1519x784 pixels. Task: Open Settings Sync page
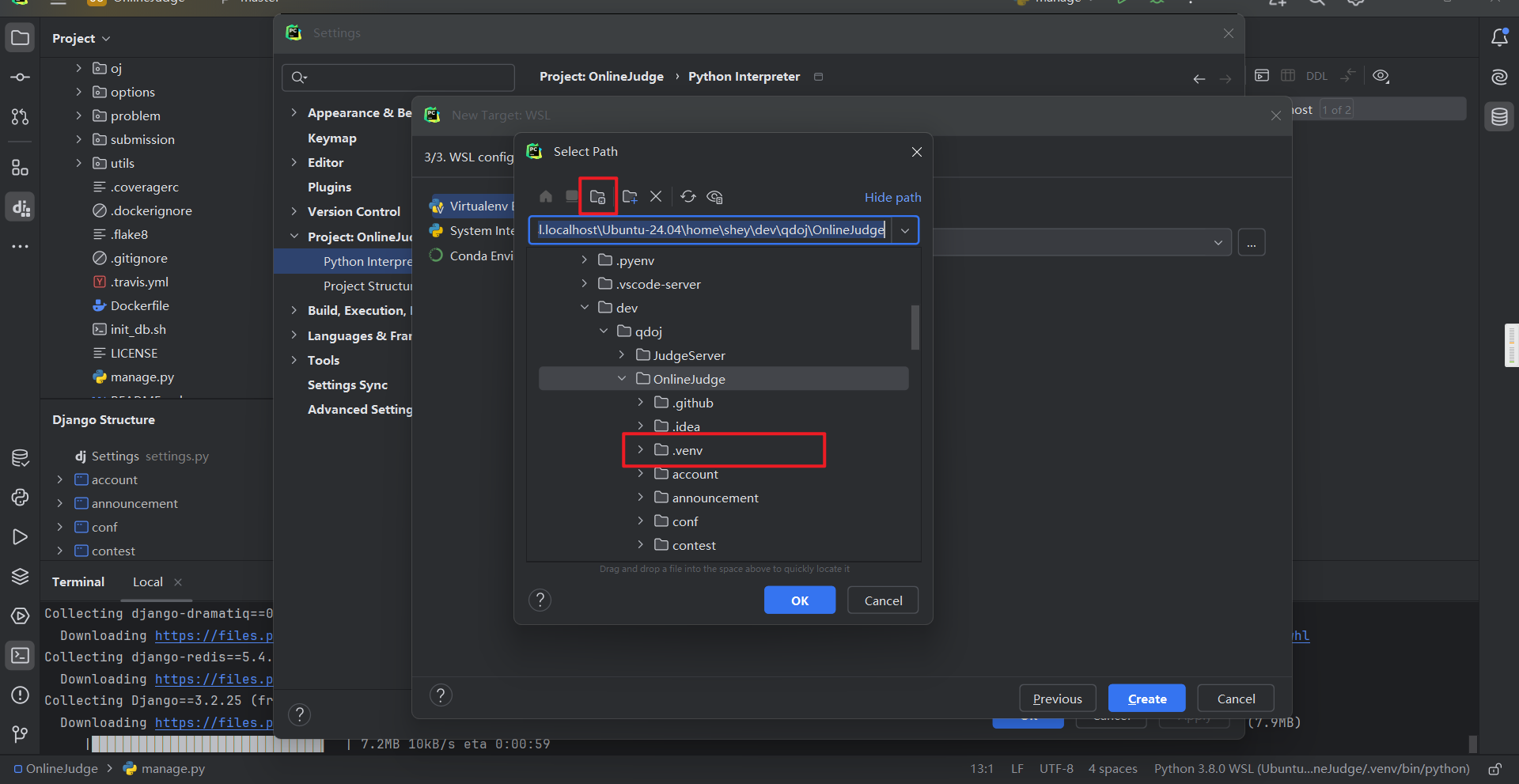pos(347,384)
